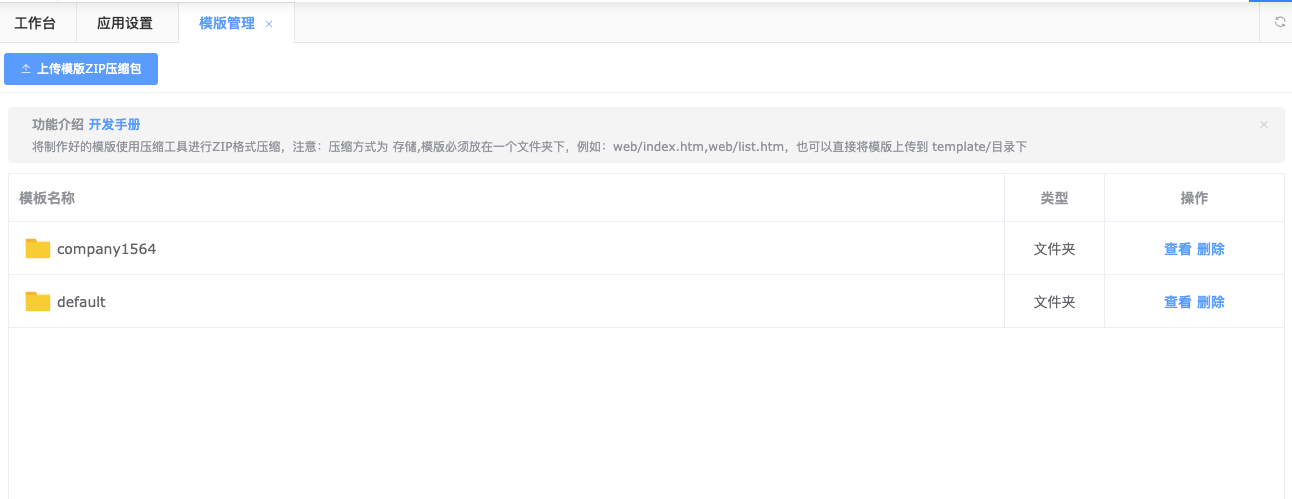This screenshot has height=499, width=1292.
Task: Click the upload template ZIP button
Action: pyautogui.click(x=81, y=69)
